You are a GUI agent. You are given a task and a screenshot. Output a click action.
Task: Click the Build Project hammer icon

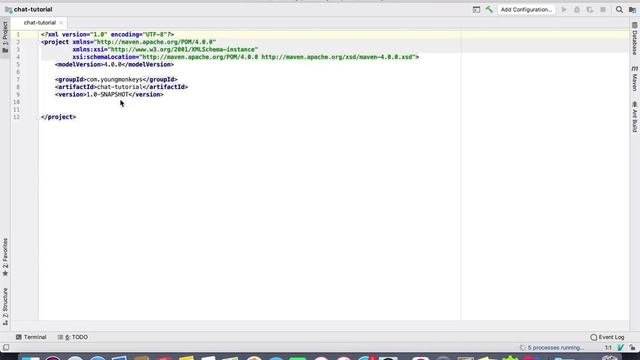pyautogui.click(x=489, y=9)
